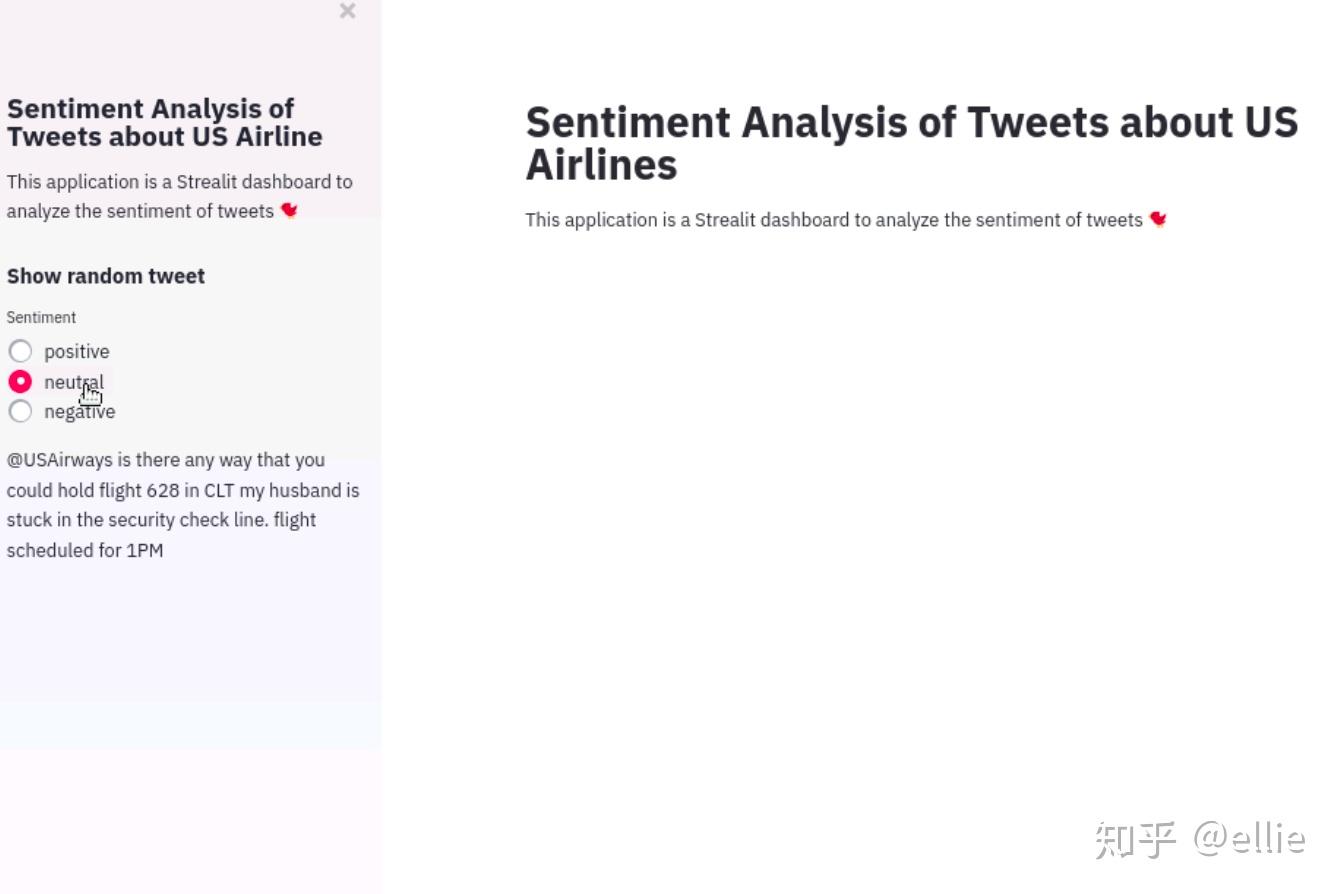Image resolution: width=1340 pixels, height=894 pixels.
Task: Click the main page heading about US Airlines
Action: 911,143
